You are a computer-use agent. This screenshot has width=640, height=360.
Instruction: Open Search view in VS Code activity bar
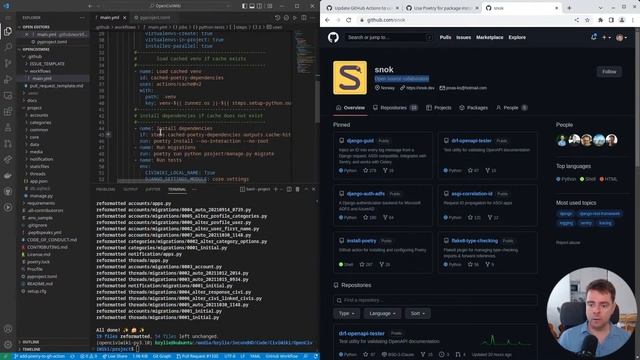8,47
